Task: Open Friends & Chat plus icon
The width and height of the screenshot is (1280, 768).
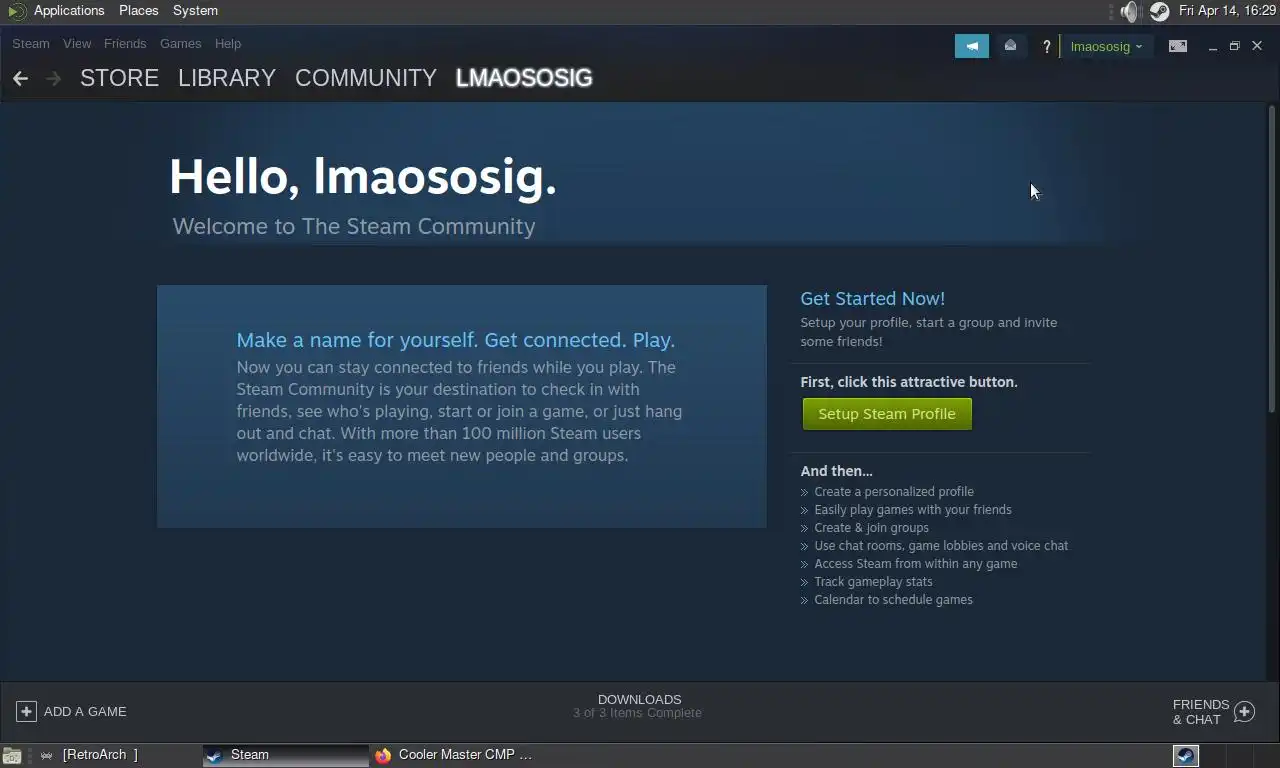Action: tap(1244, 711)
